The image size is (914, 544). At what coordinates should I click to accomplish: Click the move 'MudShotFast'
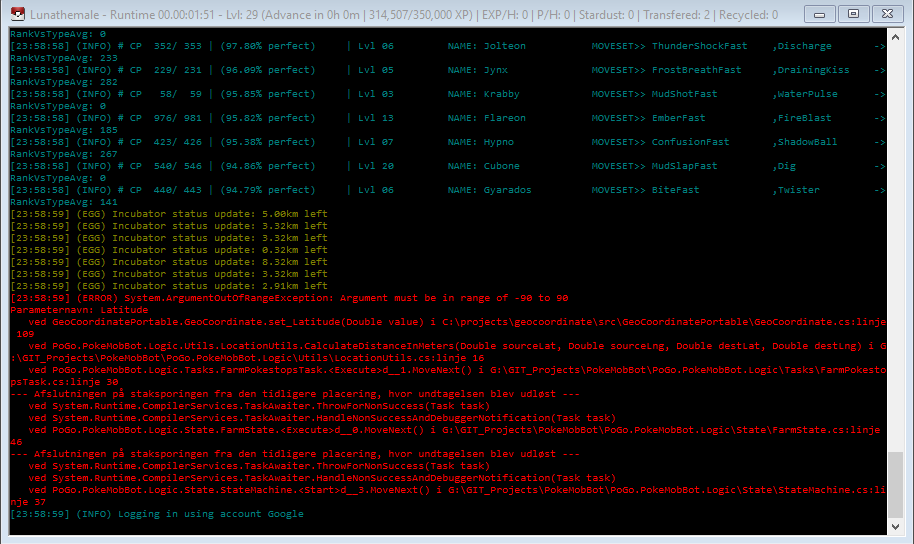click(684, 94)
